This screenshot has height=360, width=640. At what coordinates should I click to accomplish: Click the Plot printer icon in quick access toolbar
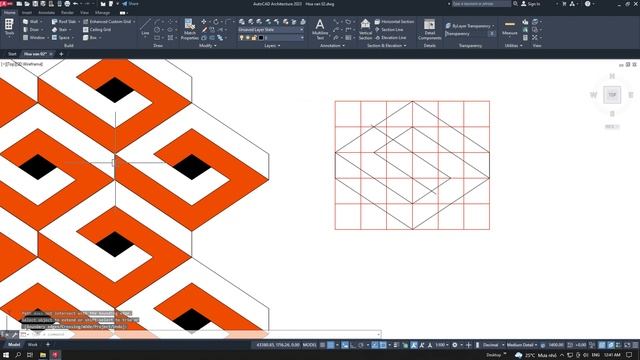(67, 4)
